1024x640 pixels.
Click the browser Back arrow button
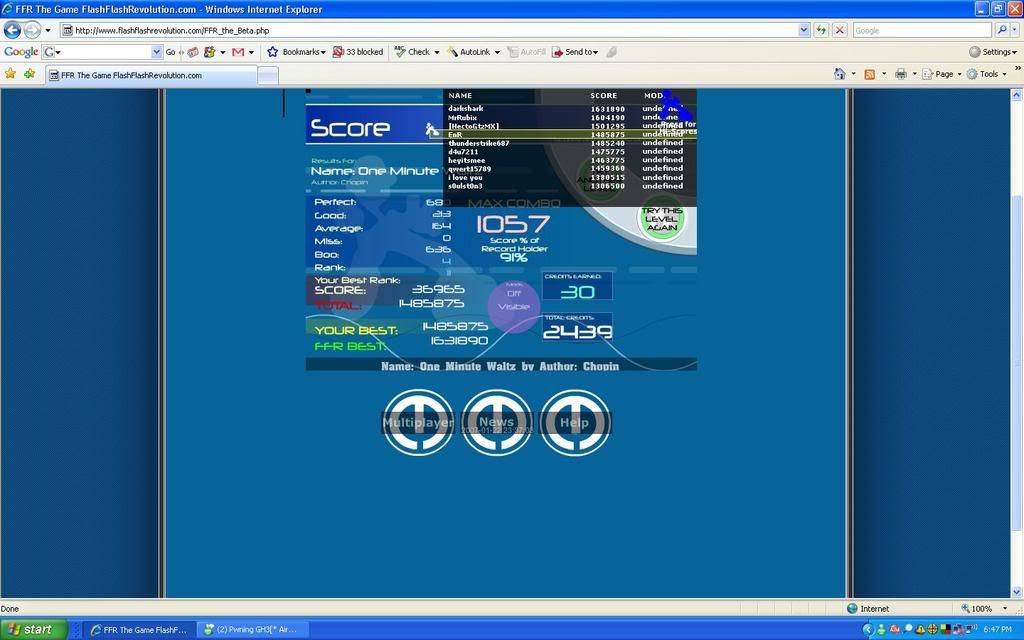click(x=13, y=30)
